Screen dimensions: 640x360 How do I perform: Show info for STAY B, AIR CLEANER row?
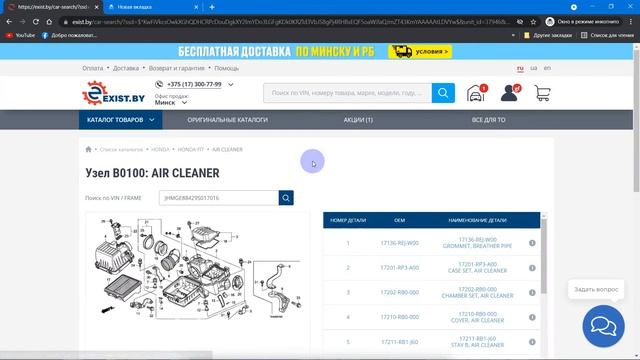[x=532, y=342]
